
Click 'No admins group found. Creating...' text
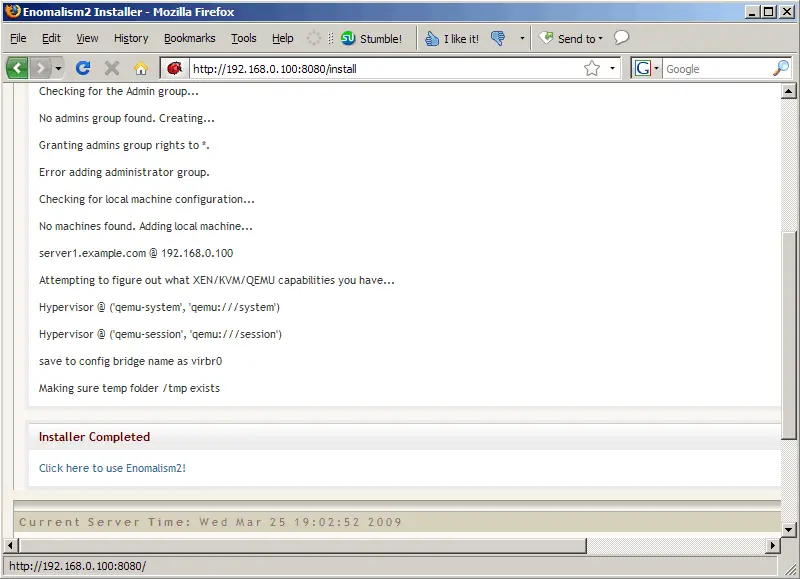click(x=127, y=118)
